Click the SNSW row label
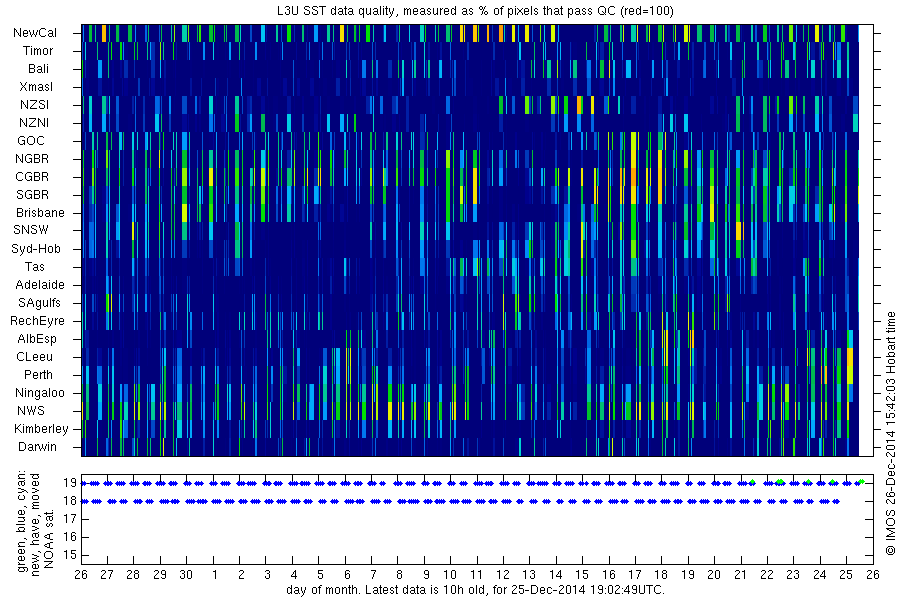Viewport: 900px width, 600px height. tap(31, 230)
